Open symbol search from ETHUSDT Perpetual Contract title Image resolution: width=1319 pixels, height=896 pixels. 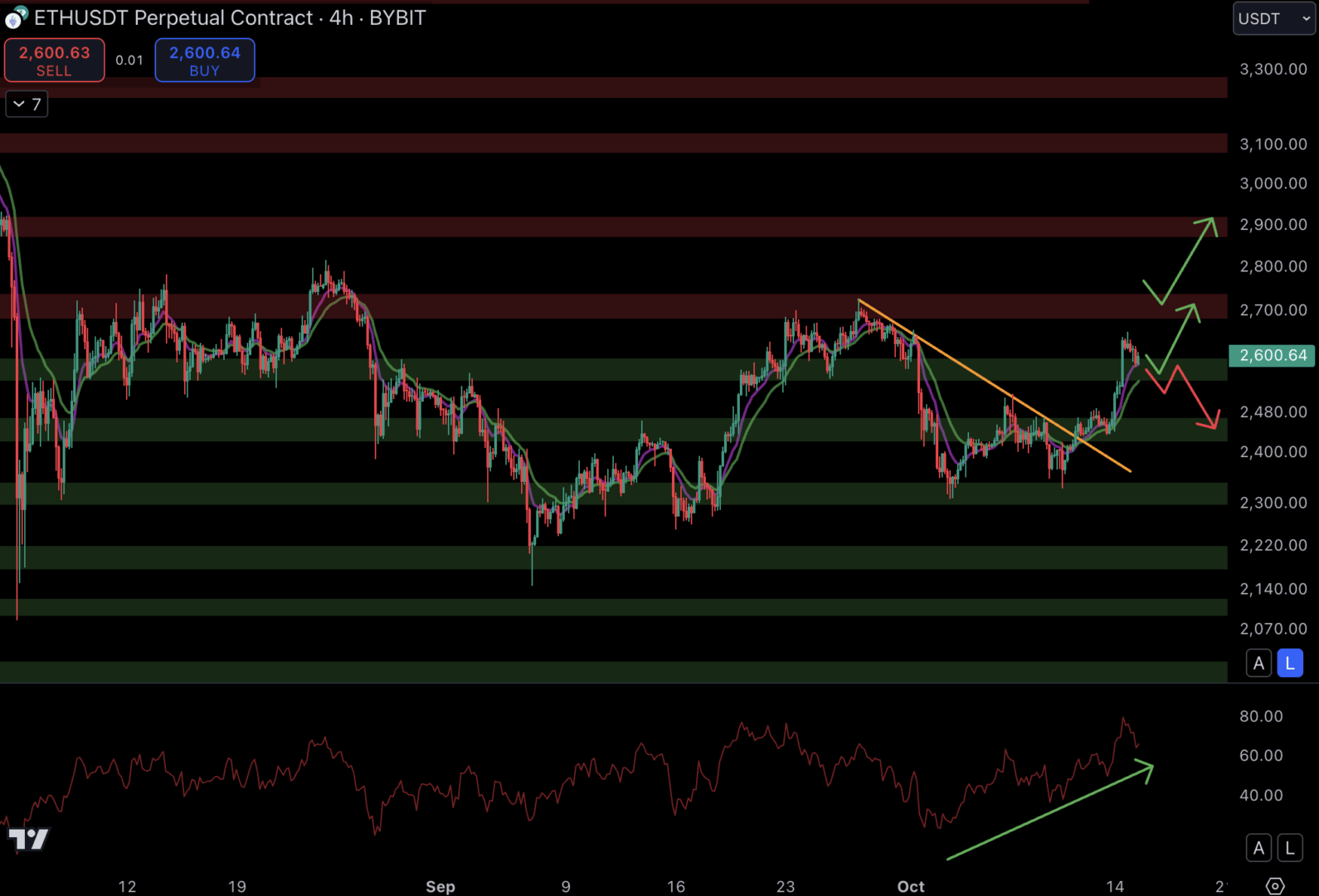pos(173,17)
